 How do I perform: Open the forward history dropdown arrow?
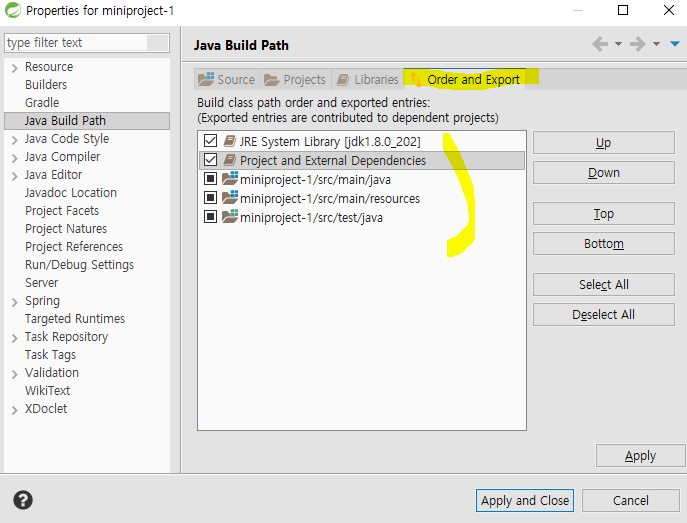[656, 44]
